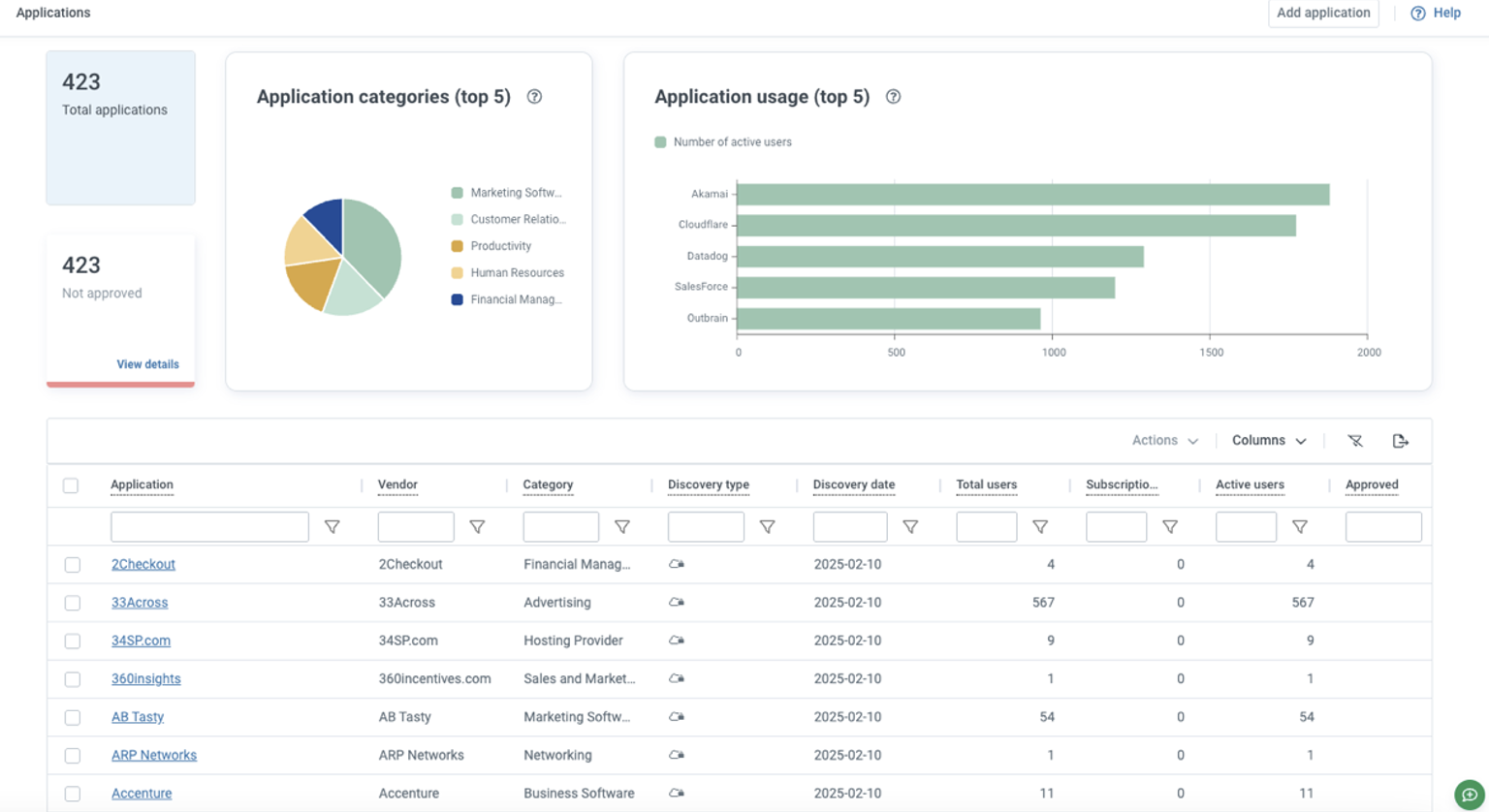Open filter options for Application column
Image resolution: width=1489 pixels, height=812 pixels.
[x=332, y=527]
